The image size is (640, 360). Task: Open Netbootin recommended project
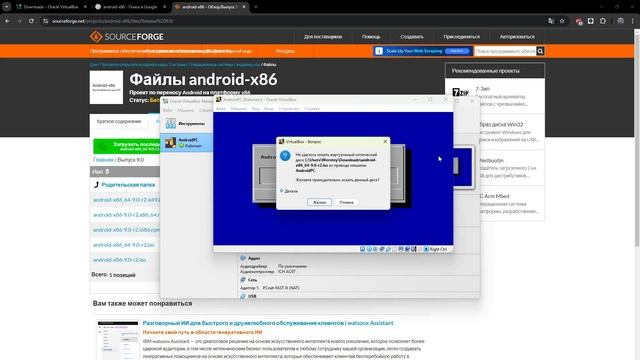point(491,160)
